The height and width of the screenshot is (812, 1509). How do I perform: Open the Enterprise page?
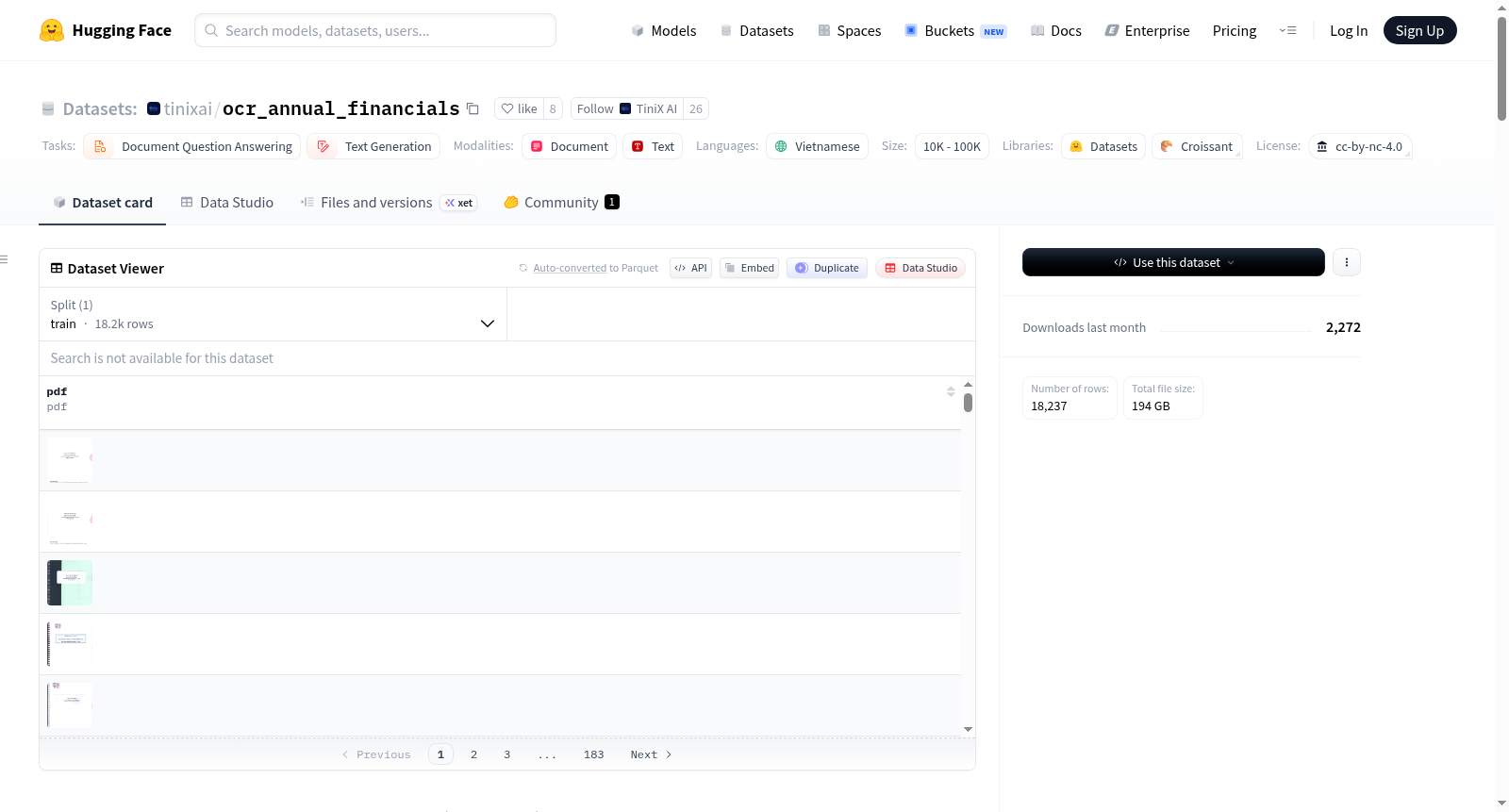tap(1147, 30)
